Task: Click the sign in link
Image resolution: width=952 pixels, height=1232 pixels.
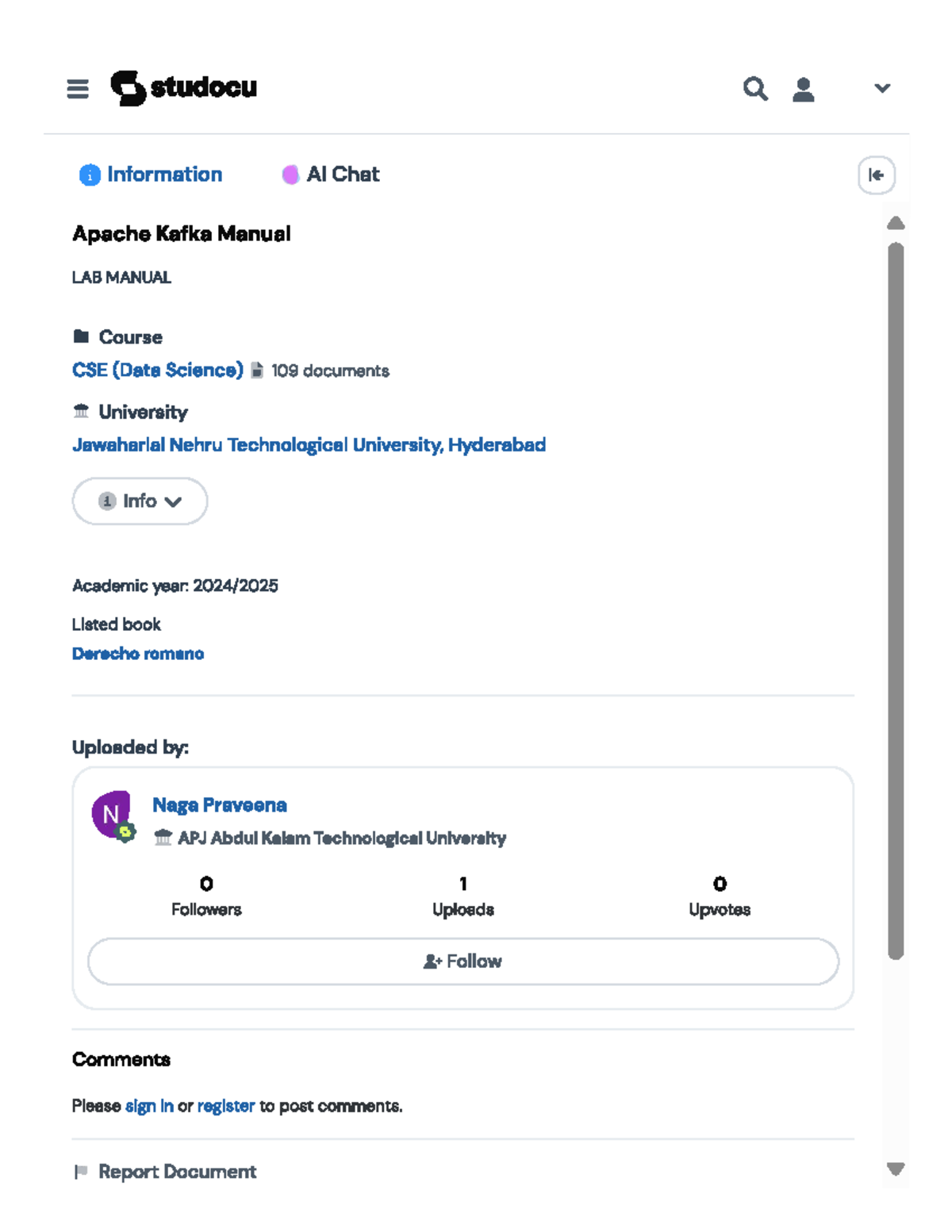Action: 148,1105
